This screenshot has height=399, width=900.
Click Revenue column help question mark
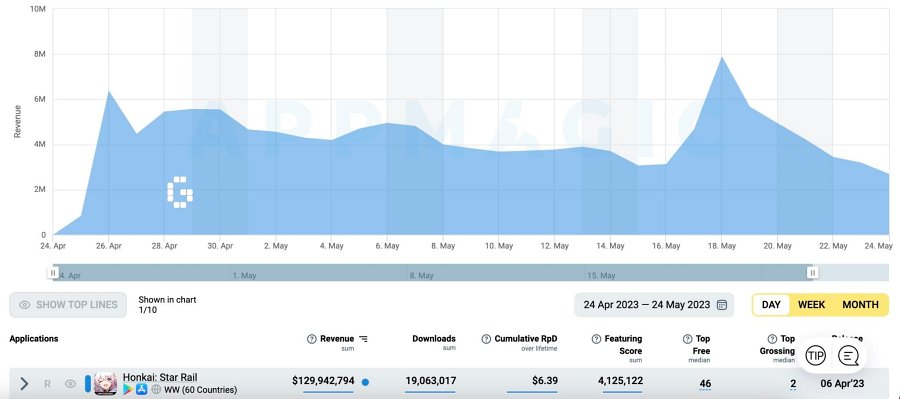312,339
